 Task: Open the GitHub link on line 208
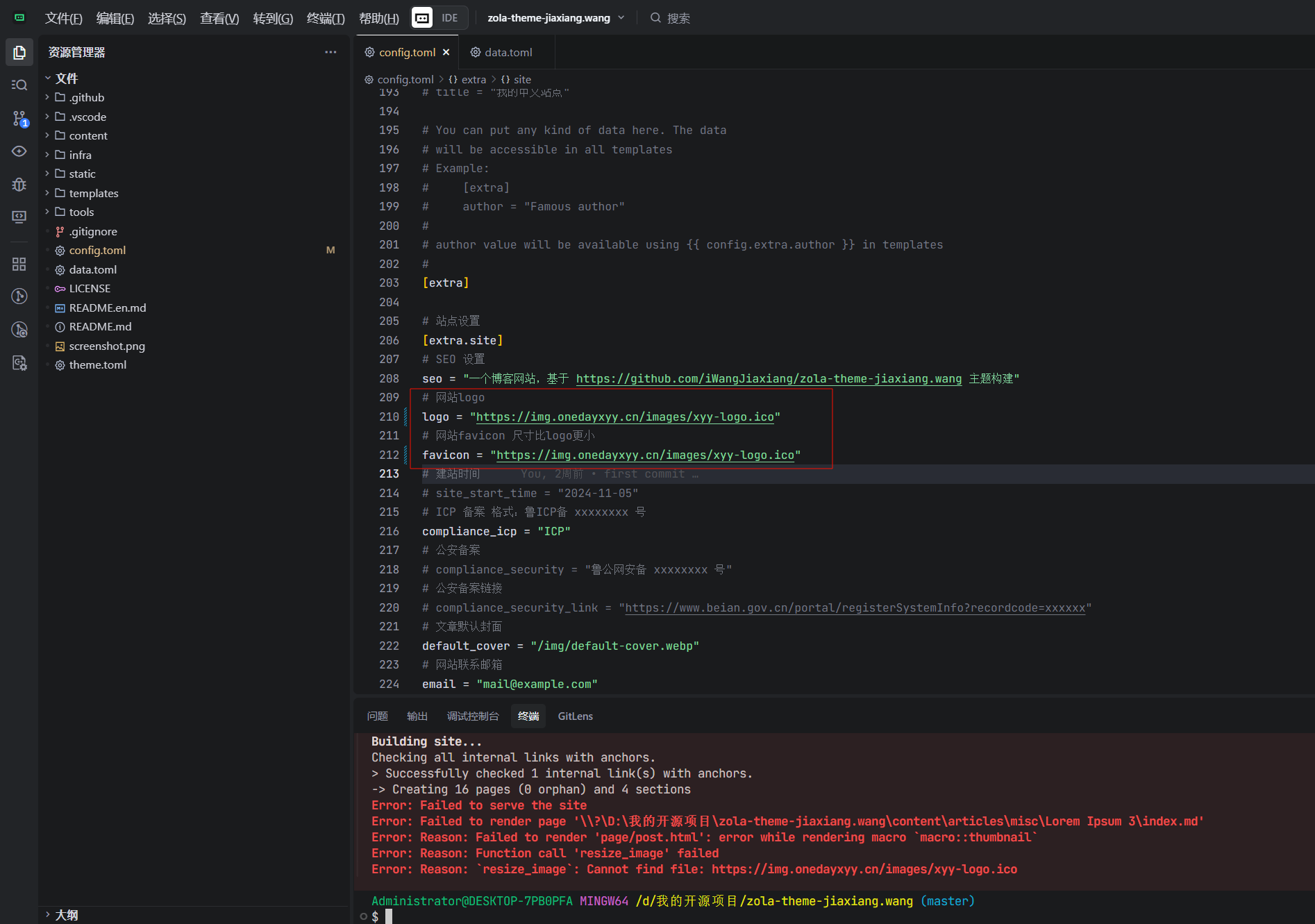769,378
